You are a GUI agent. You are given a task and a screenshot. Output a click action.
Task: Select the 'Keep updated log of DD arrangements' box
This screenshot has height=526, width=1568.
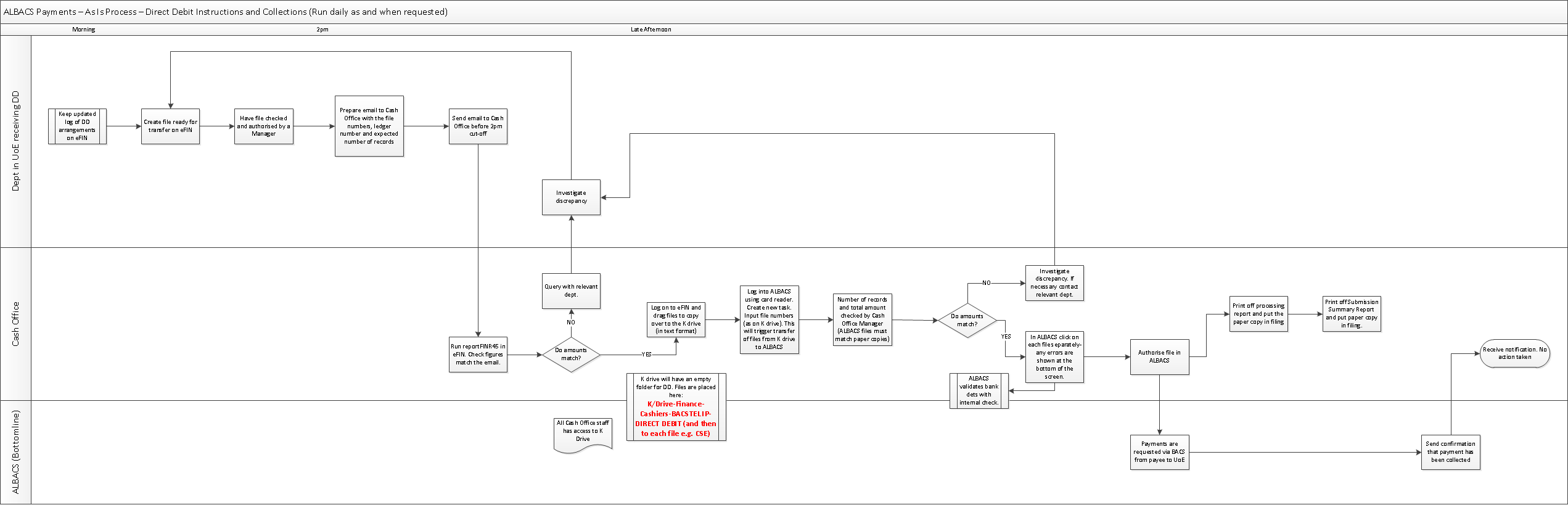pyautogui.click(x=77, y=126)
